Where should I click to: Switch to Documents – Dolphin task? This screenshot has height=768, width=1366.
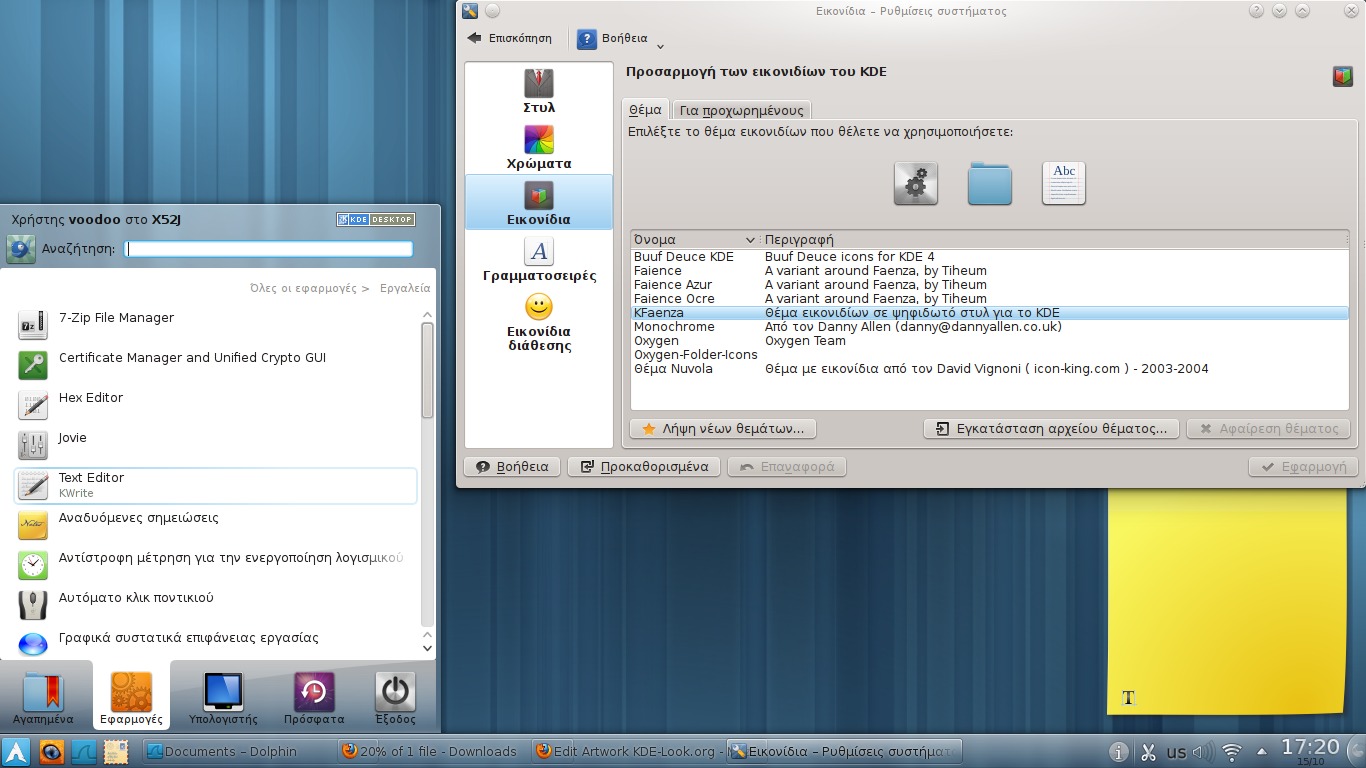235,752
